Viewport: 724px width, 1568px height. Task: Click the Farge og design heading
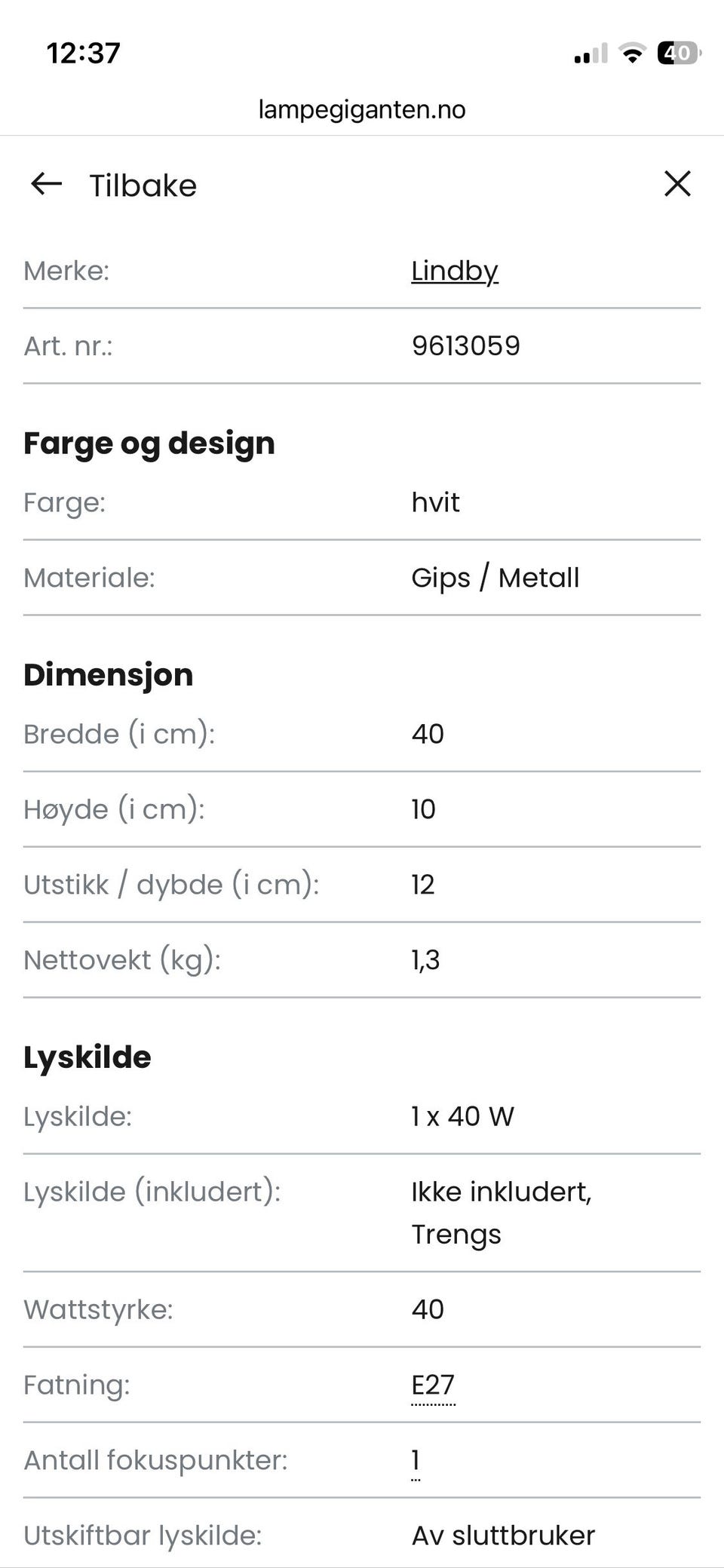[x=149, y=443]
